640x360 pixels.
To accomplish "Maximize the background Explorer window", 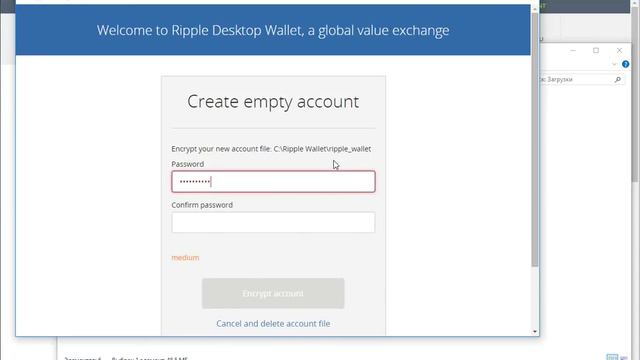I will [x=596, y=50].
